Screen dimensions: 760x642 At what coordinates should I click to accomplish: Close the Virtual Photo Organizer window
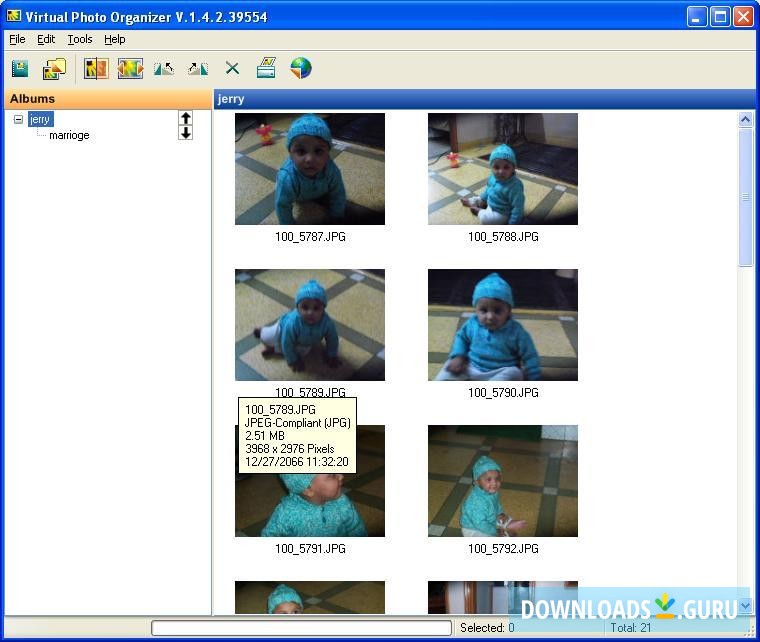click(743, 17)
